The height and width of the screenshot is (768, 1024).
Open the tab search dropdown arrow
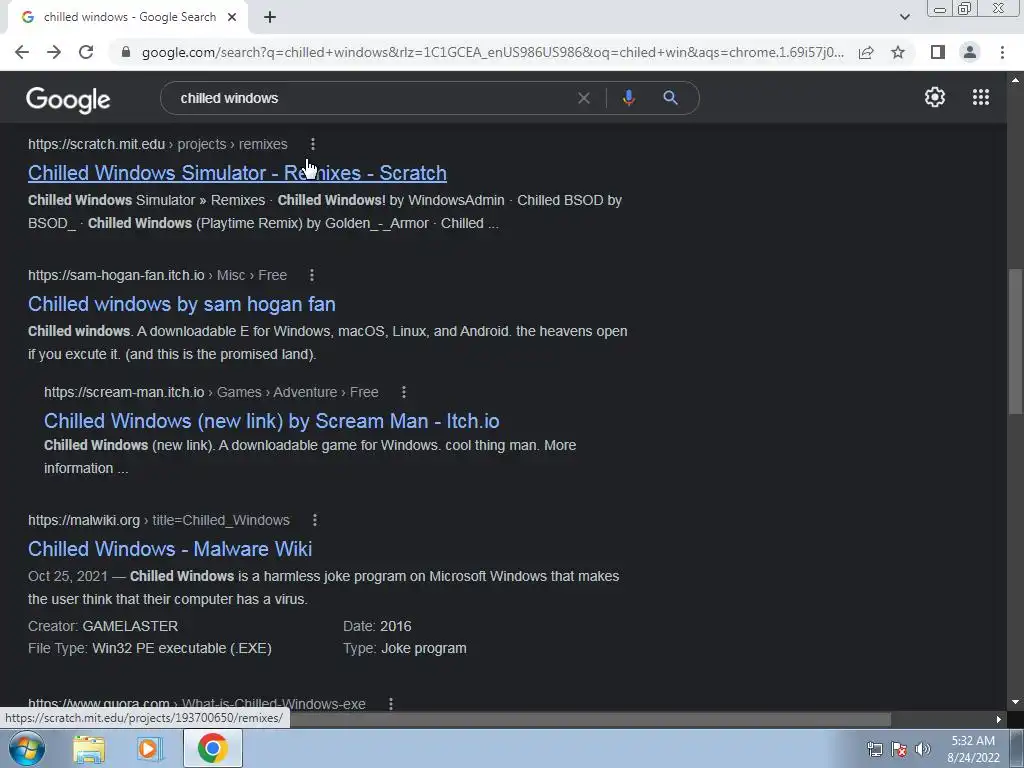pyautogui.click(x=904, y=17)
